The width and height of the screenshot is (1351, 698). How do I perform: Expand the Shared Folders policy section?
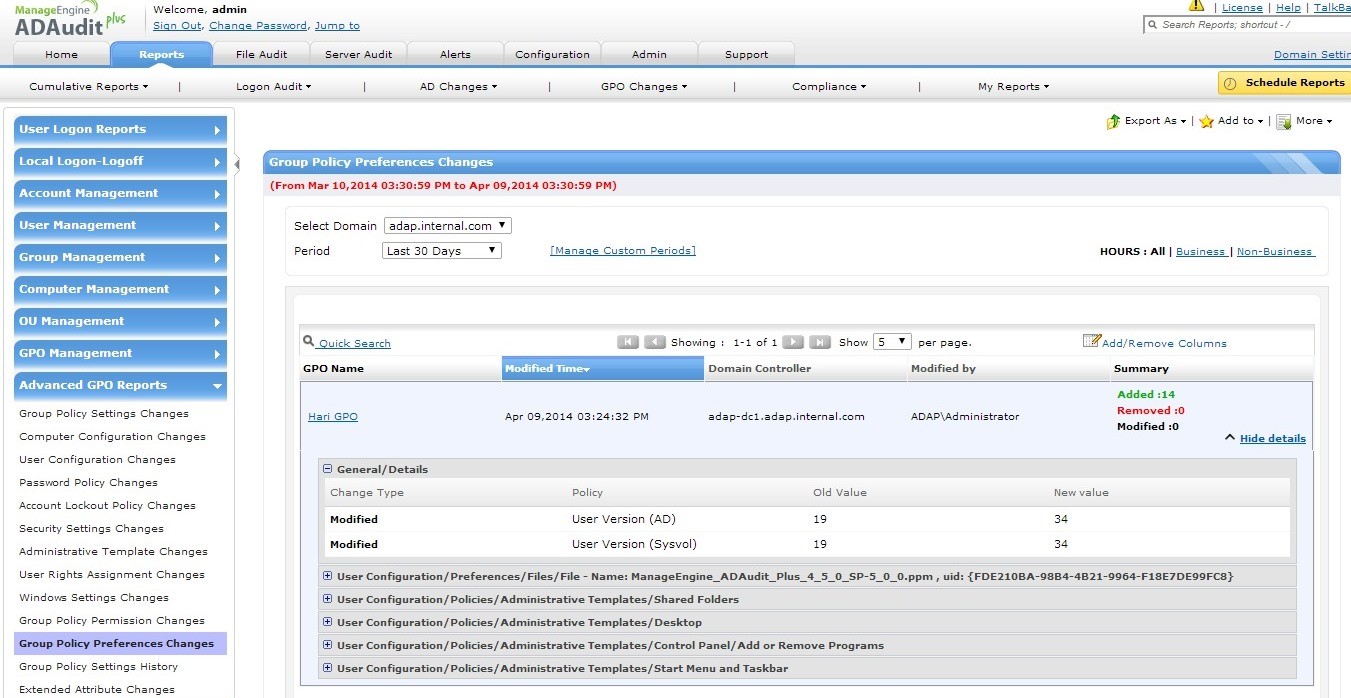[x=327, y=600]
